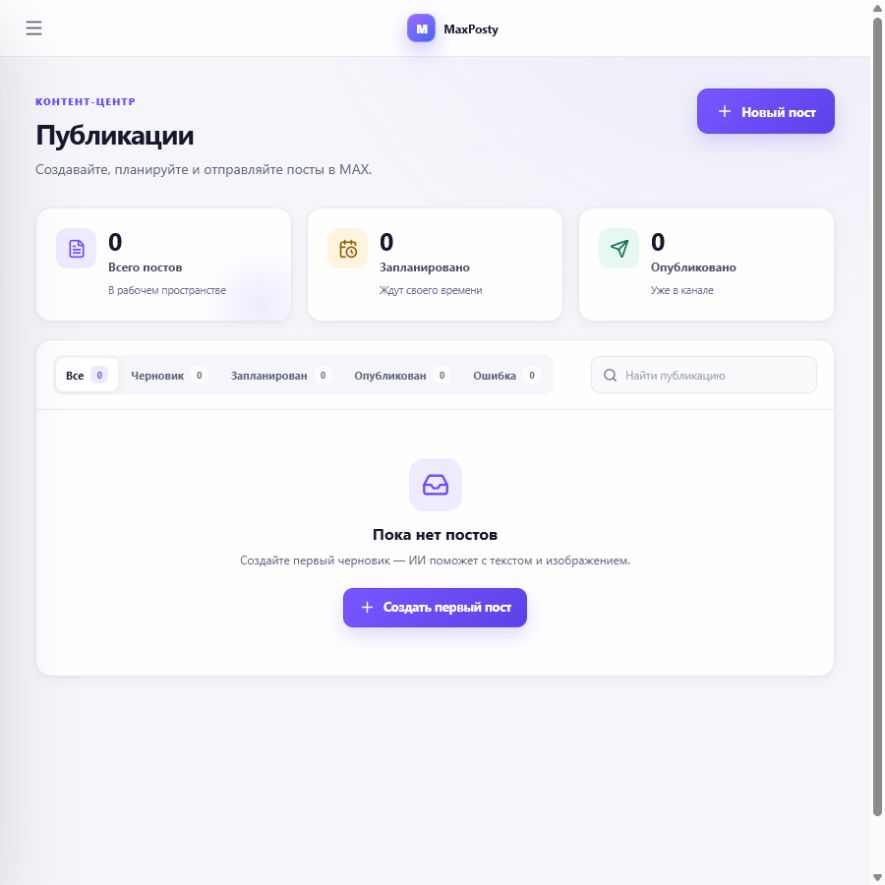The image size is (885, 885).
Task: Click the MaxPosty brand name
Action: tap(471, 29)
